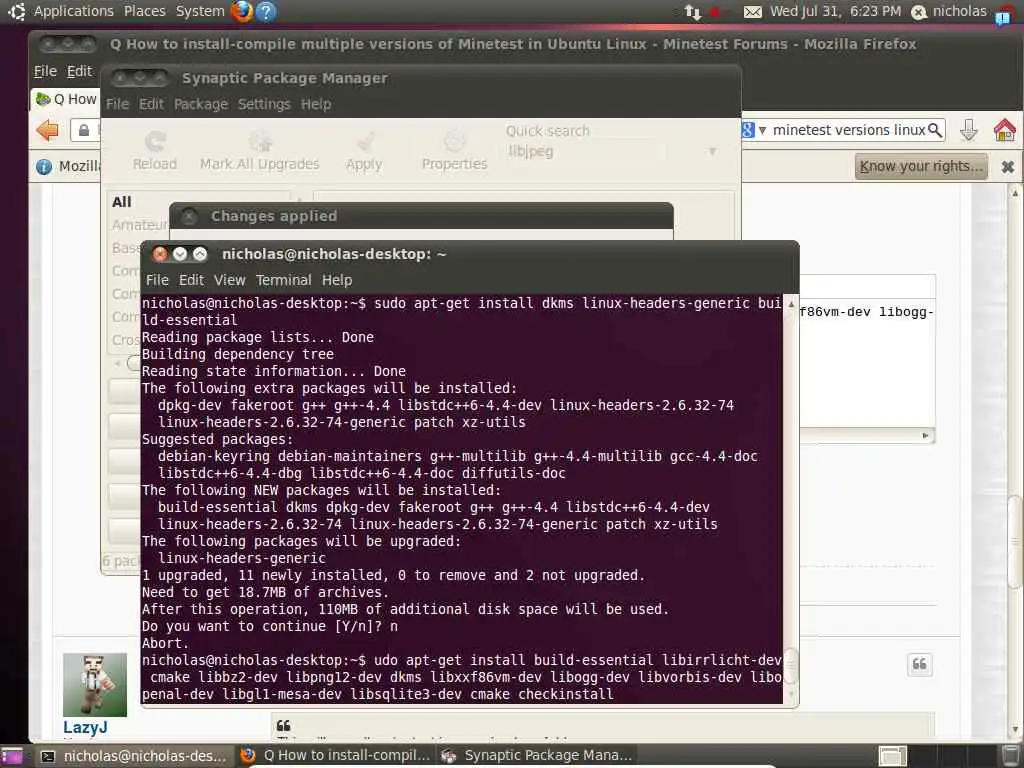Open the System menu in top panel
Screen dimensions: 1024x768
(x=200, y=11)
